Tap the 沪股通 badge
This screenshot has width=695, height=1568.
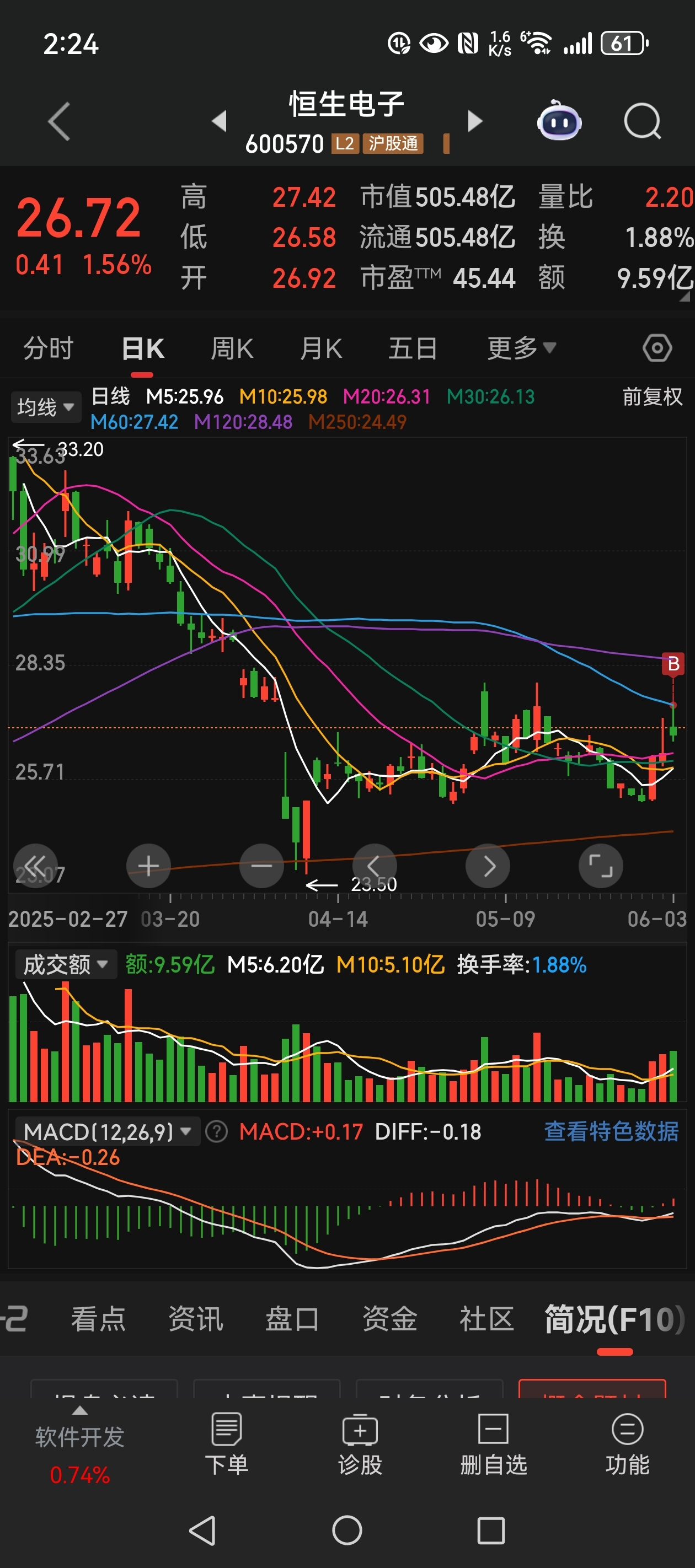[x=393, y=144]
